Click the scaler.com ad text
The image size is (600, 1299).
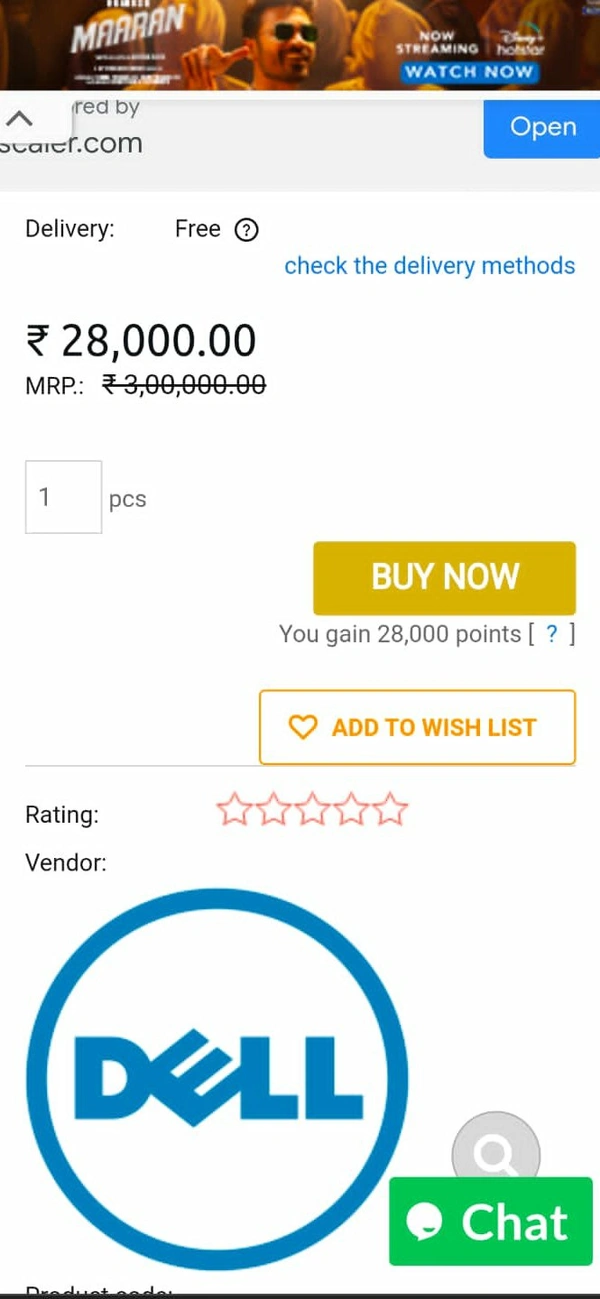click(75, 143)
